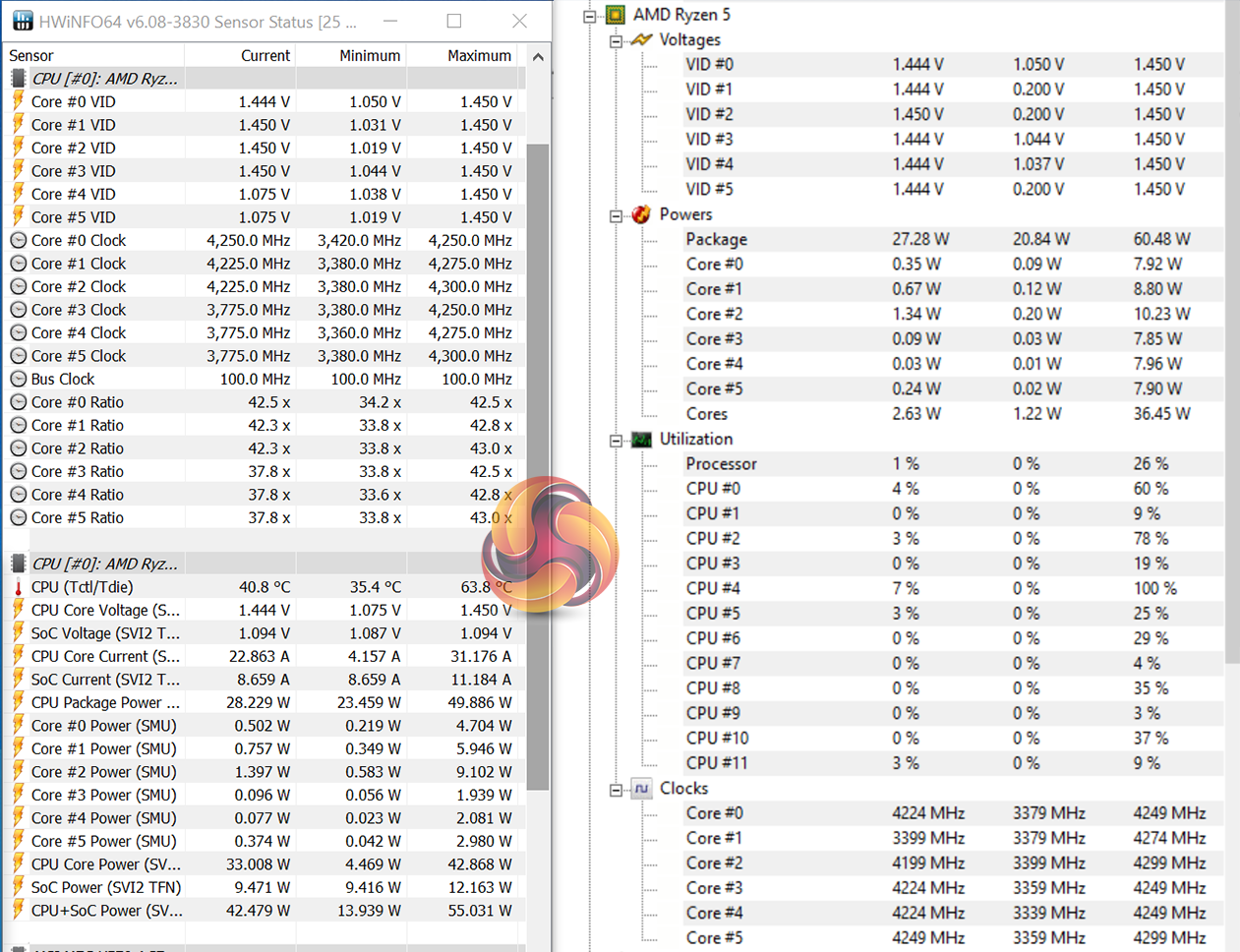1240x952 pixels.
Task: Click the AMD Ryzen 5 chip icon
Action: click(x=616, y=14)
